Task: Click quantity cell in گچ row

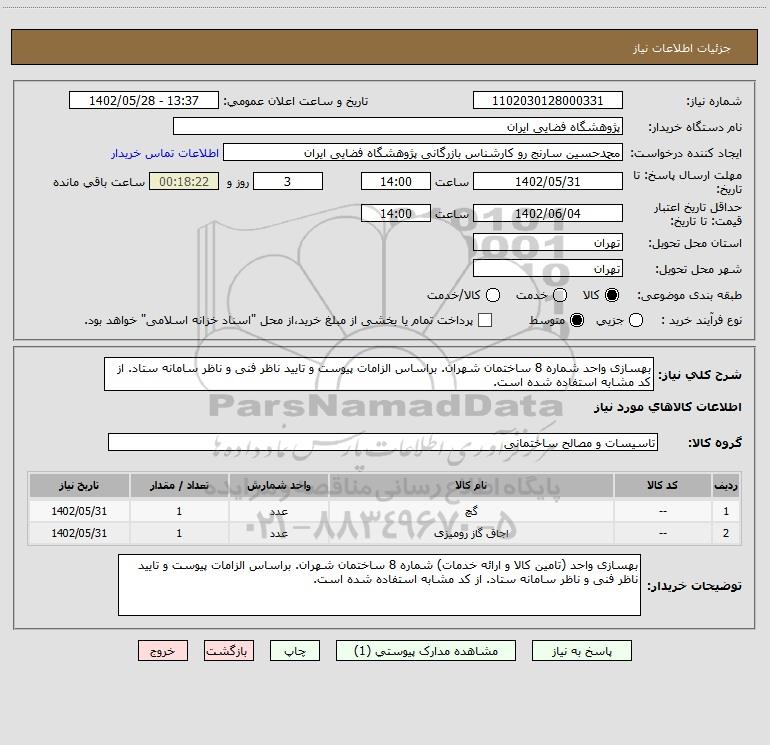Action: coord(179,511)
